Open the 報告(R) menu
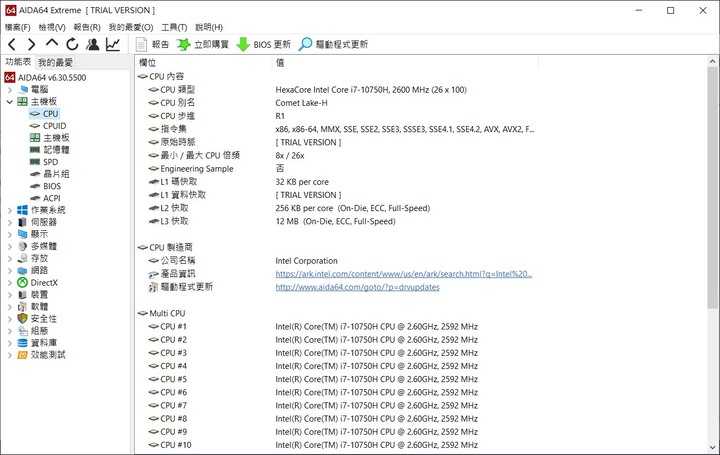Viewport: 720px width, 455px height. click(87, 27)
